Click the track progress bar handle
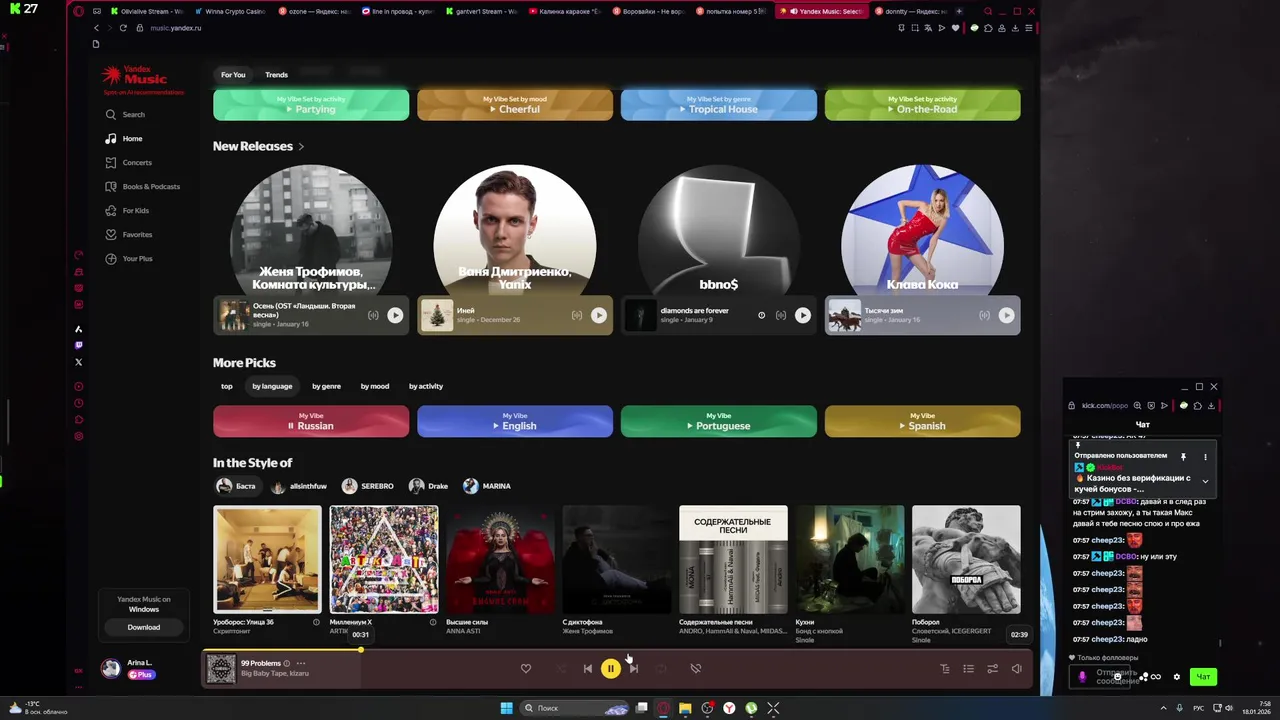The height and width of the screenshot is (720, 1280). (x=361, y=650)
